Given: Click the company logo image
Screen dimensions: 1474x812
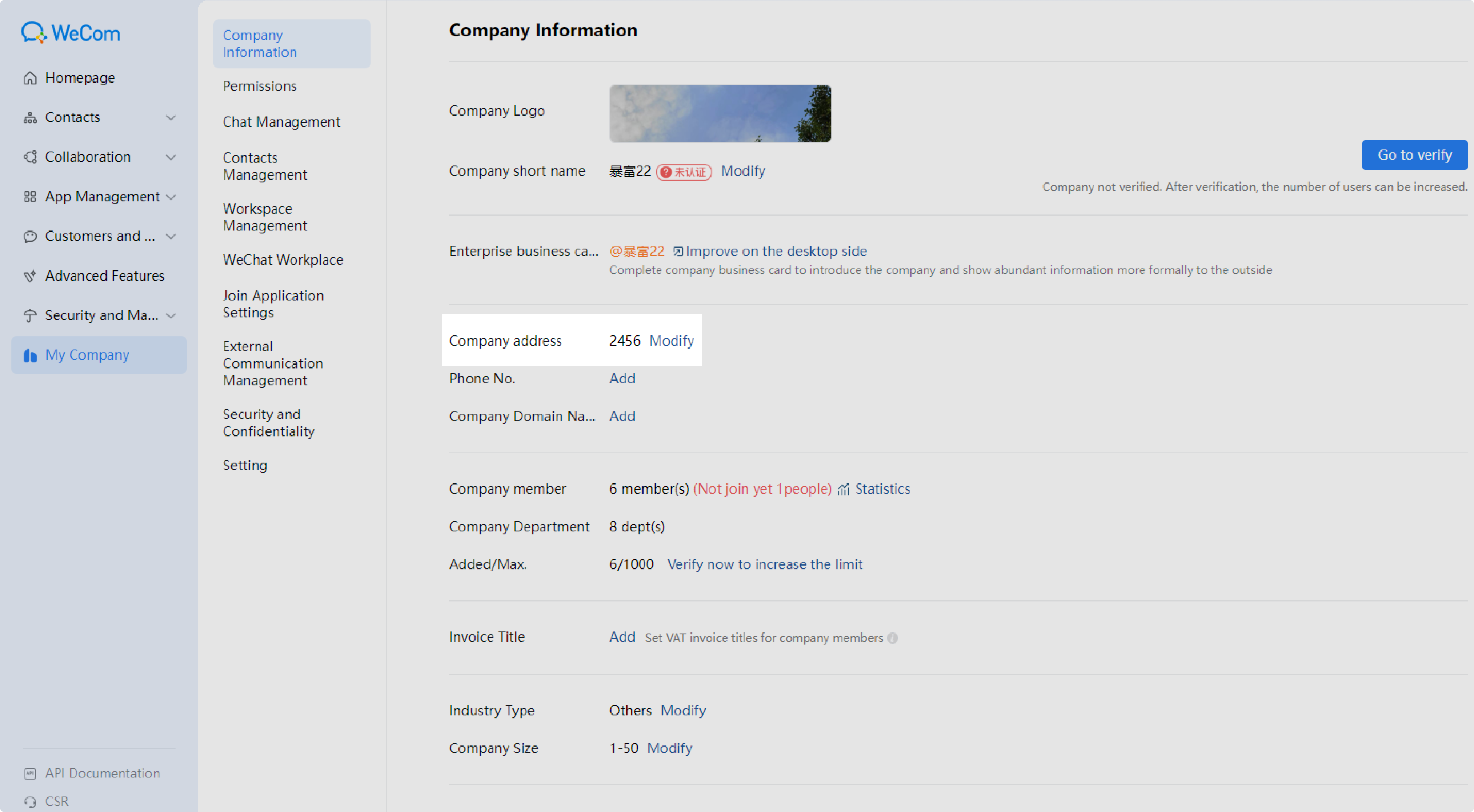Looking at the screenshot, I should (720, 114).
